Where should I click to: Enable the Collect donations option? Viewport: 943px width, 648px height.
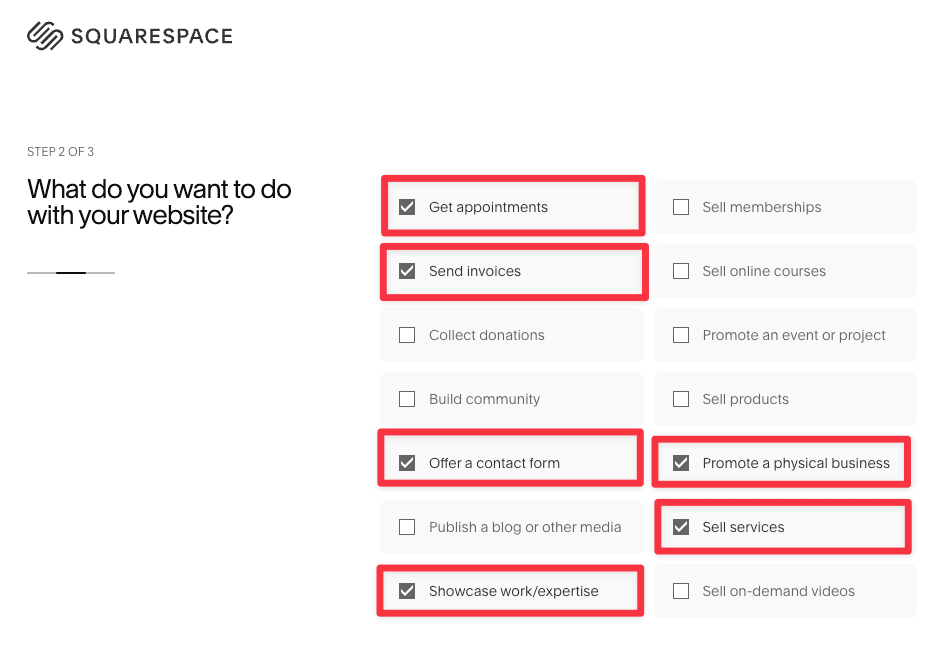[x=406, y=335]
